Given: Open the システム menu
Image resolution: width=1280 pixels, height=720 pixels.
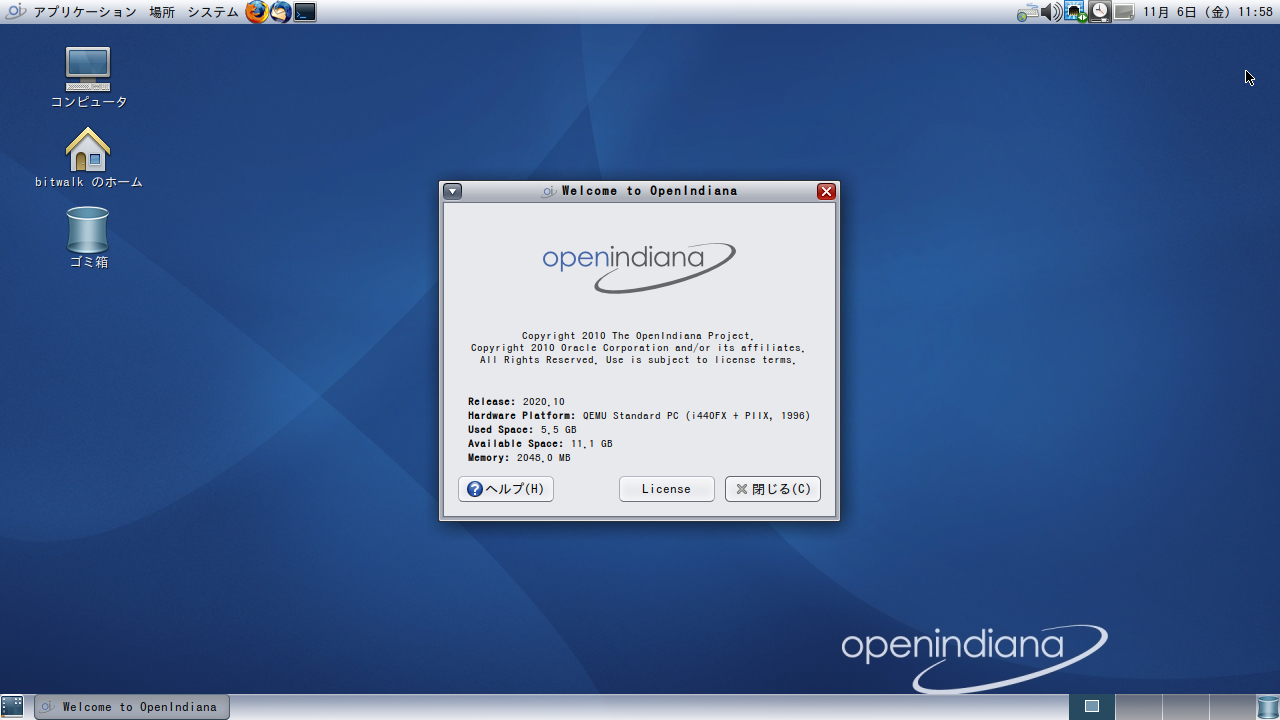Looking at the screenshot, I should [213, 13].
